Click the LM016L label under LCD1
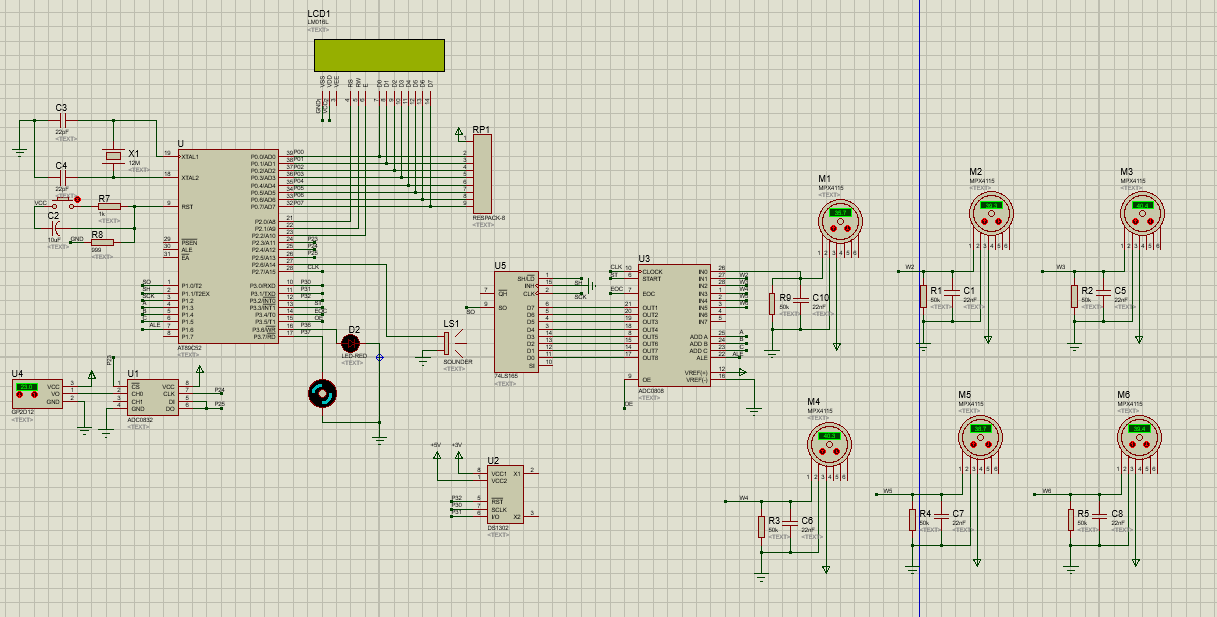The image size is (1217, 617). click(318, 24)
